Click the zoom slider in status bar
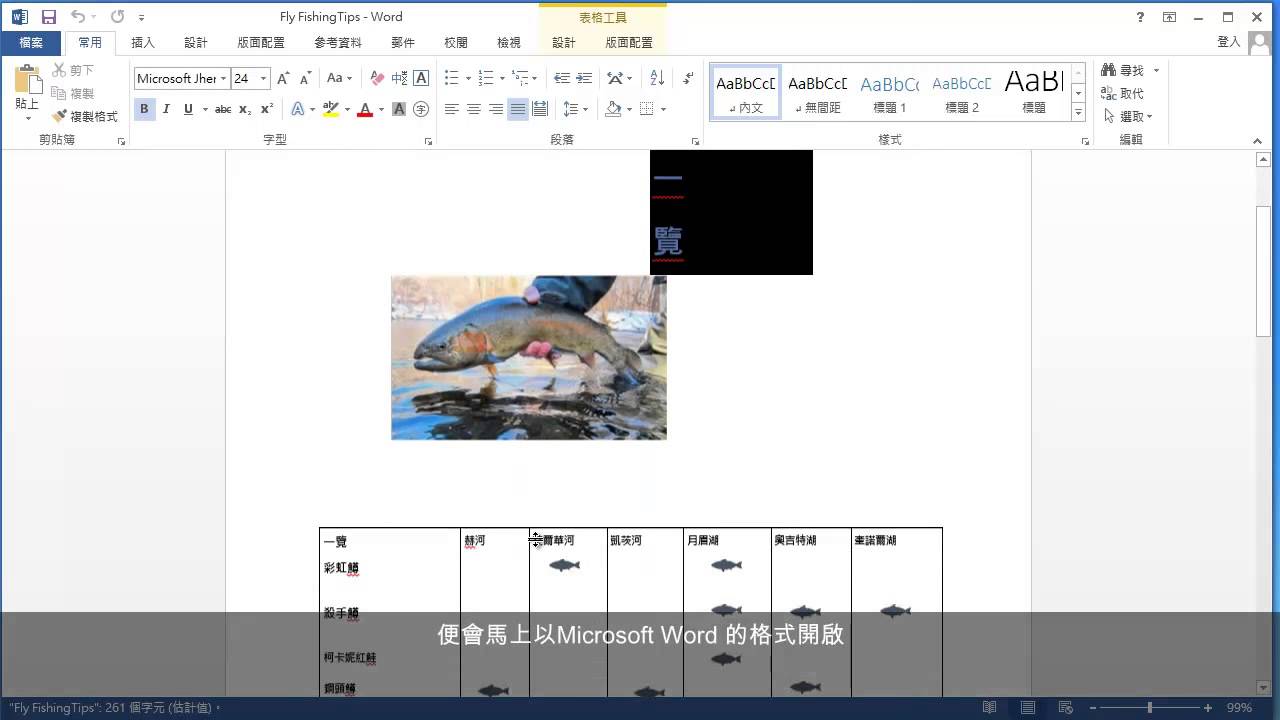The image size is (1280, 720). click(1149, 708)
